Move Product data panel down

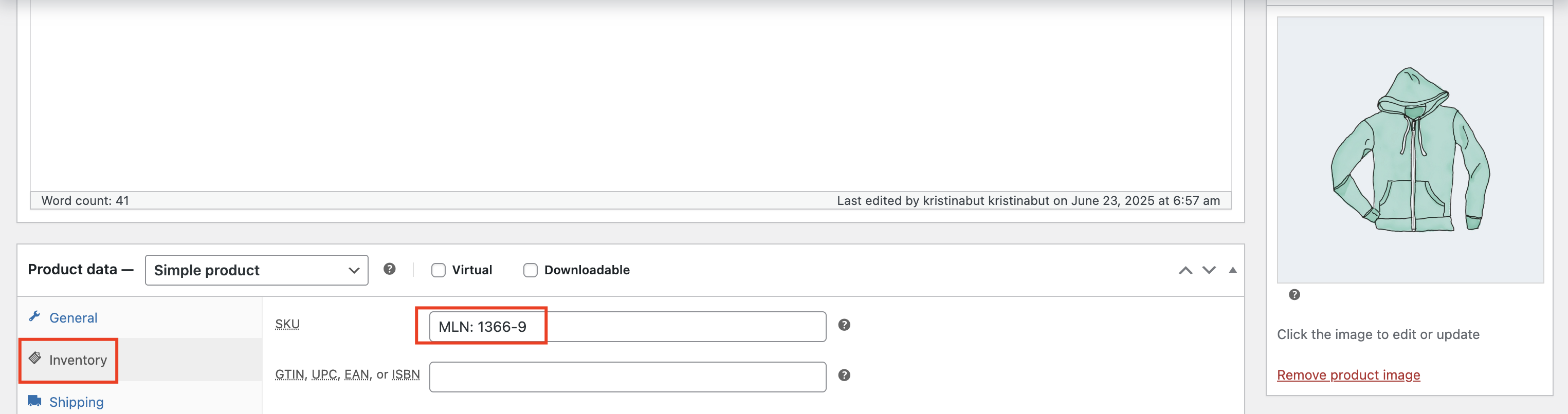(1209, 271)
